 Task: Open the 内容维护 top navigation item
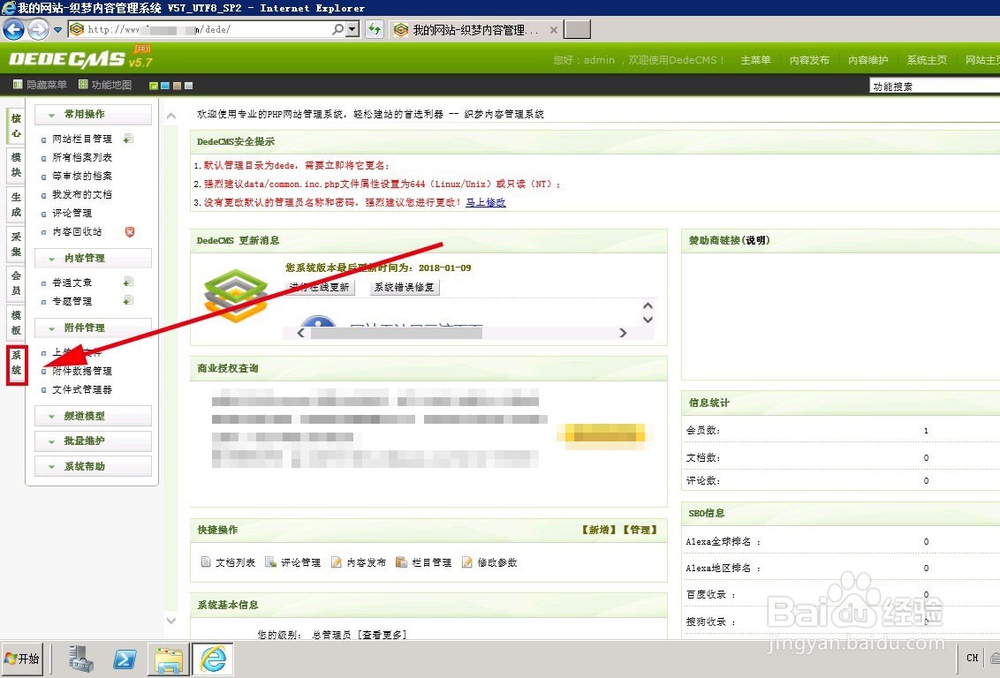(868, 60)
